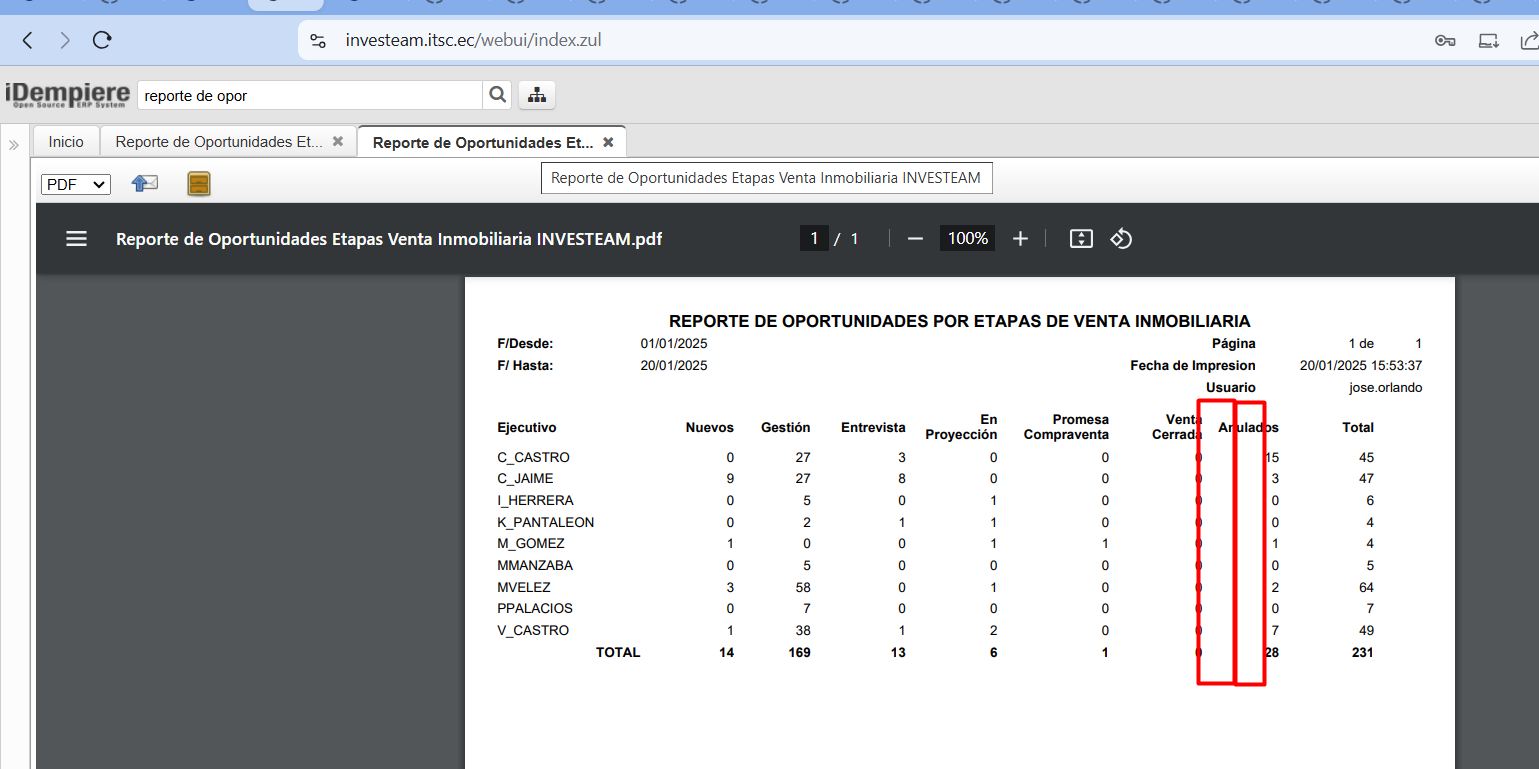
Task: Click the archive report cabinet icon
Action: pyautogui.click(x=199, y=184)
